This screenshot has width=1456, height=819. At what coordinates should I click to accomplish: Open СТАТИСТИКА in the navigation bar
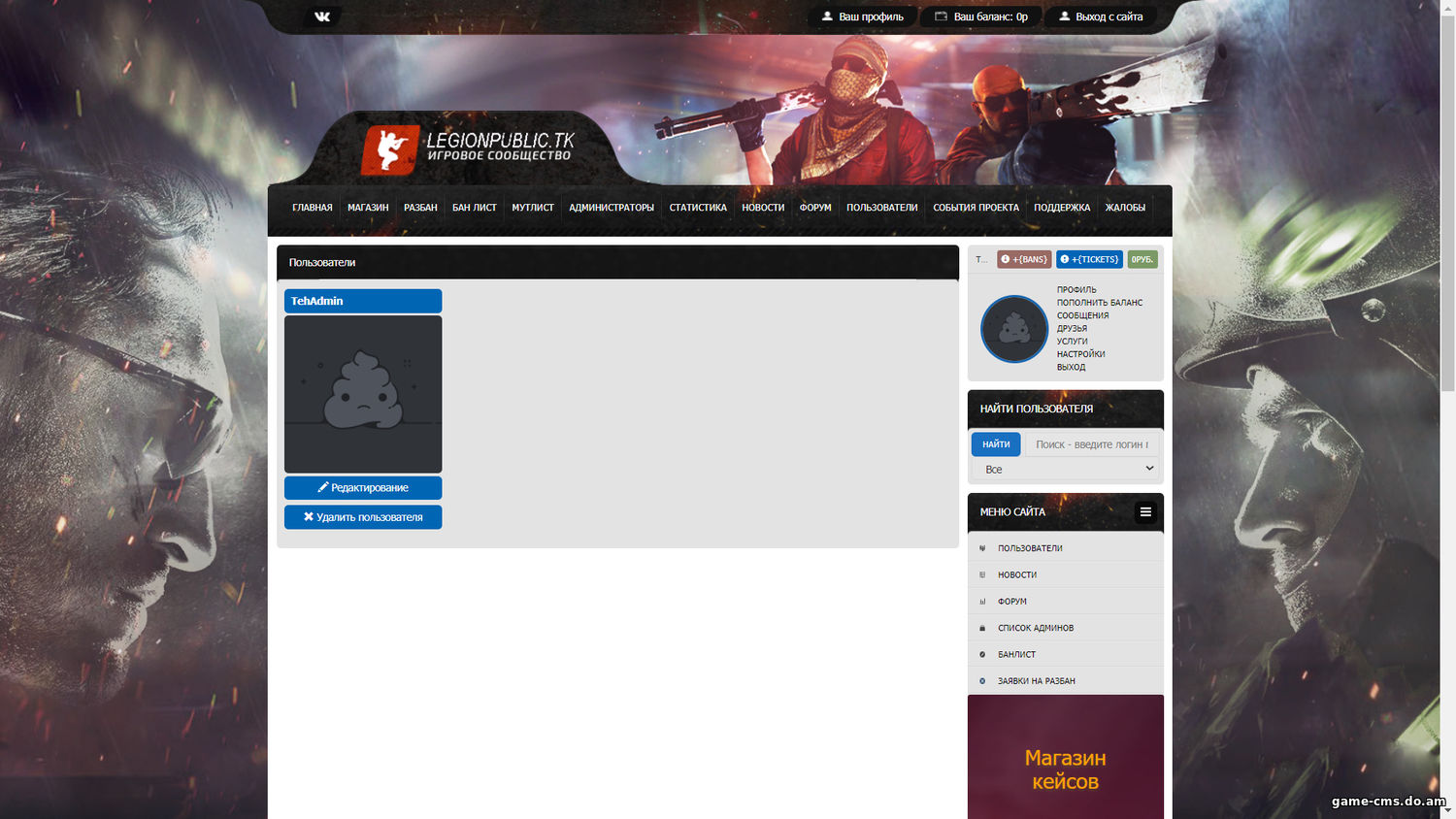click(698, 208)
